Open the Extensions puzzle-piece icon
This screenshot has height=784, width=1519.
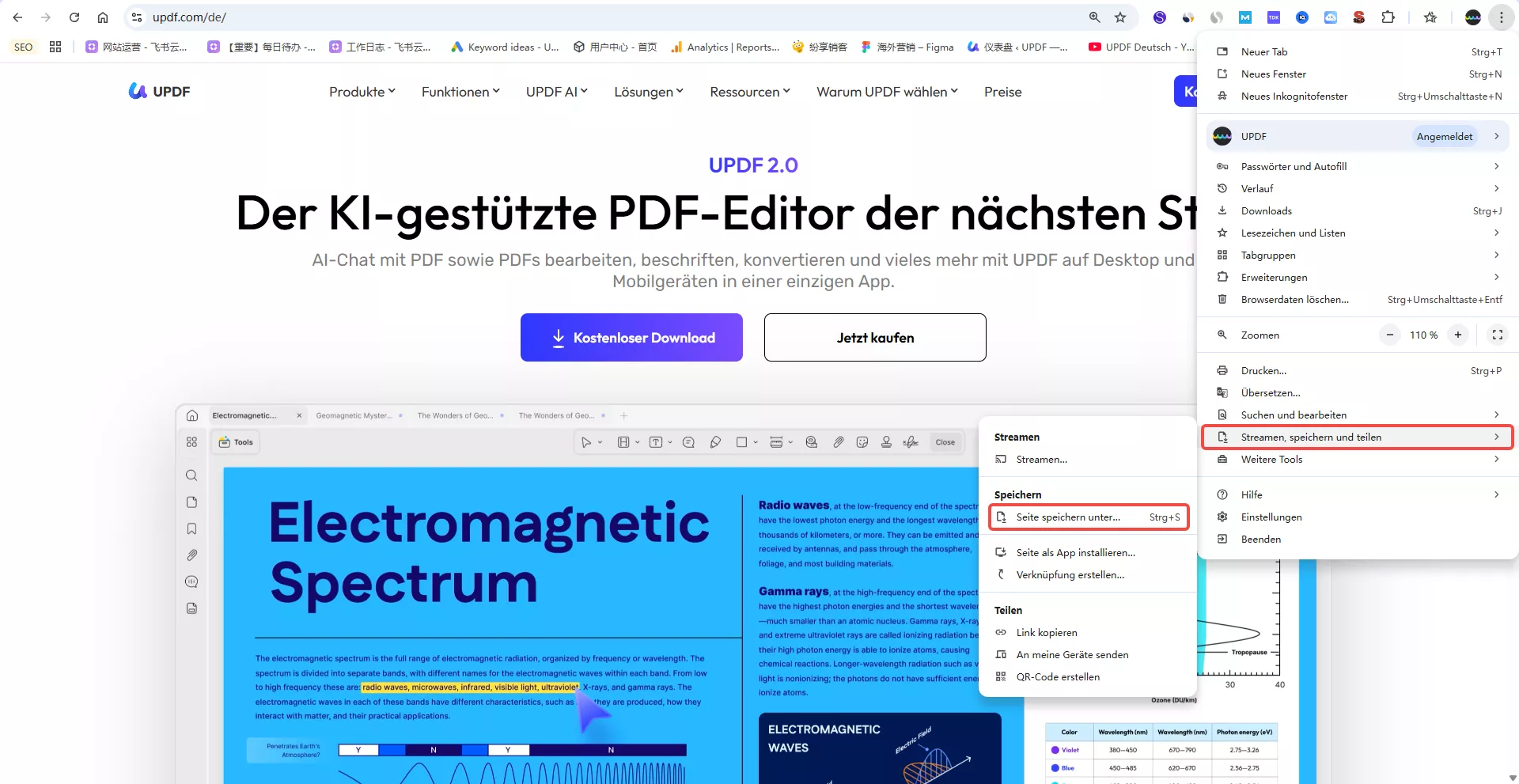(x=1388, y=17)
